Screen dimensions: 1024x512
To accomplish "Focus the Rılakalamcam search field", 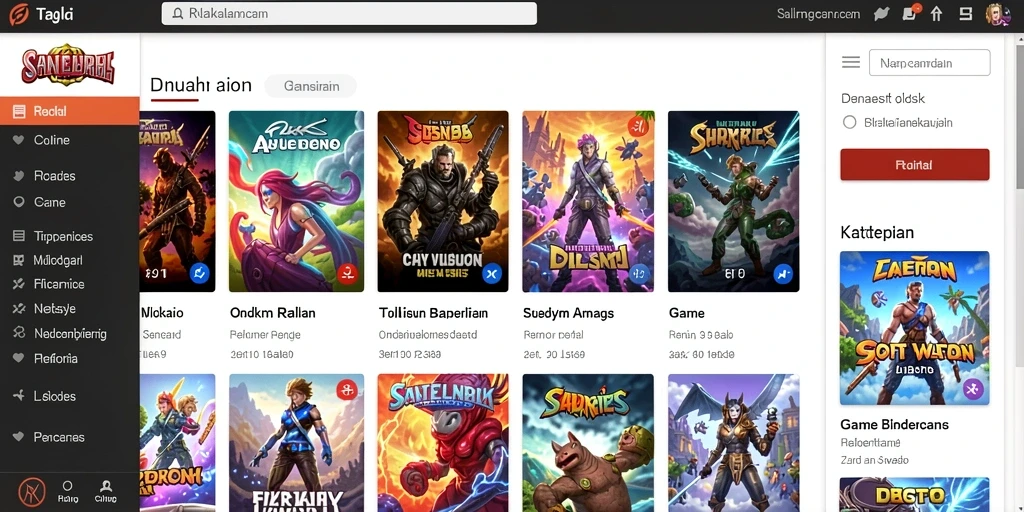I will coord(349,13).
